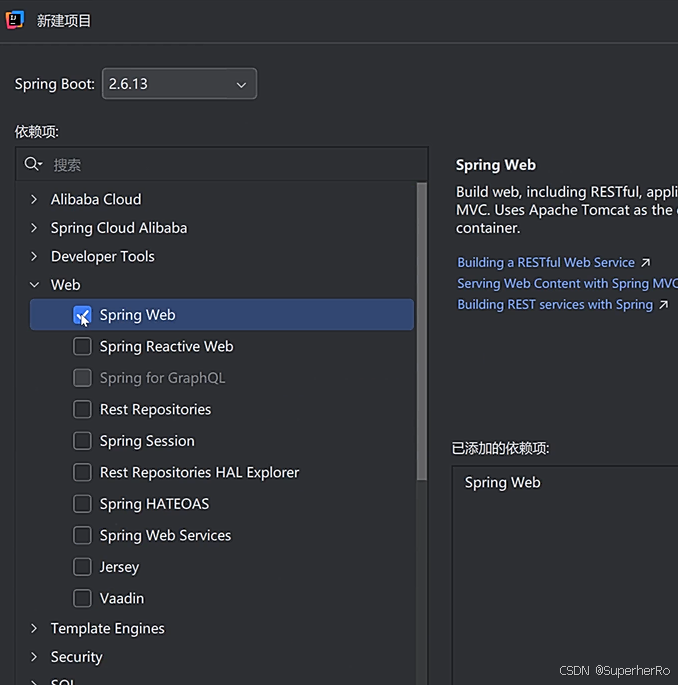Check the Spring Reactive Web checkbox

[x=82, y=346]
